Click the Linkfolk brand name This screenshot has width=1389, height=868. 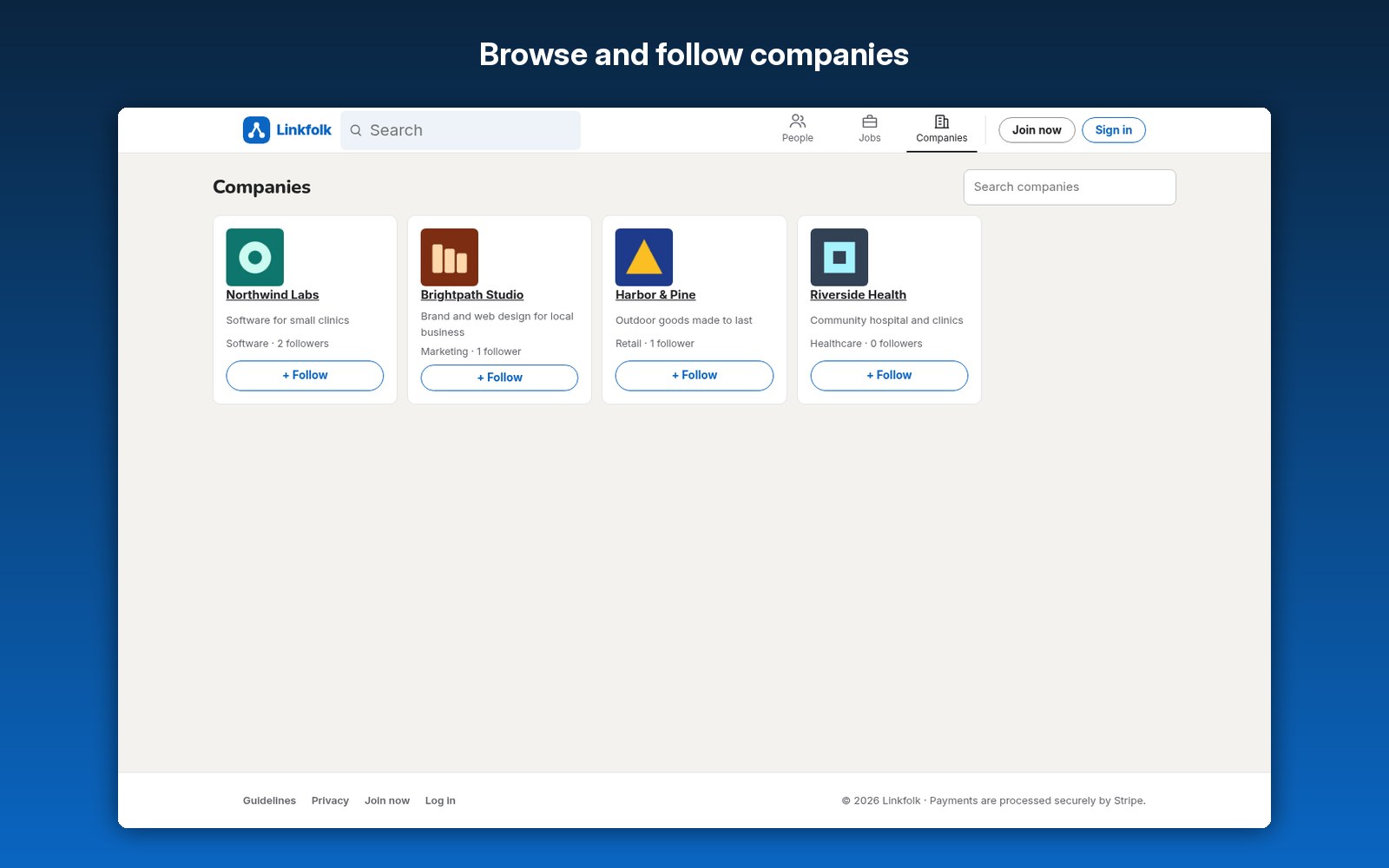[304, 130]
